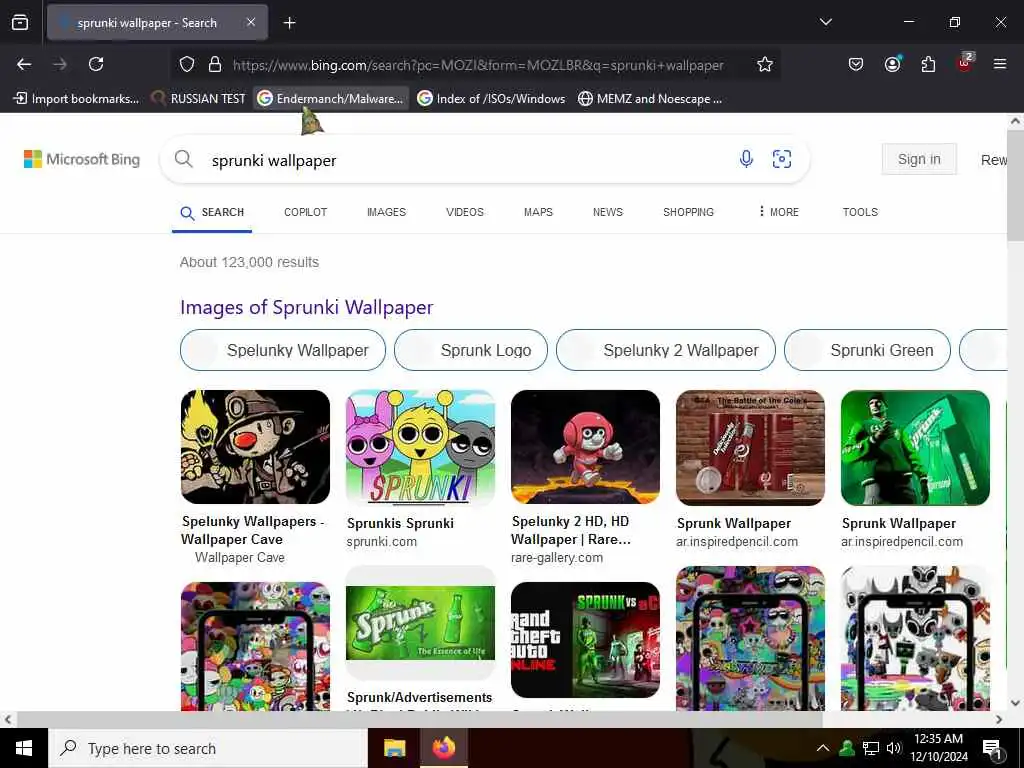This screenshot has width=1024, height=768.
Task: Choose the Sprunki Green suggestion chip
Action: click(x=867, y=350)
